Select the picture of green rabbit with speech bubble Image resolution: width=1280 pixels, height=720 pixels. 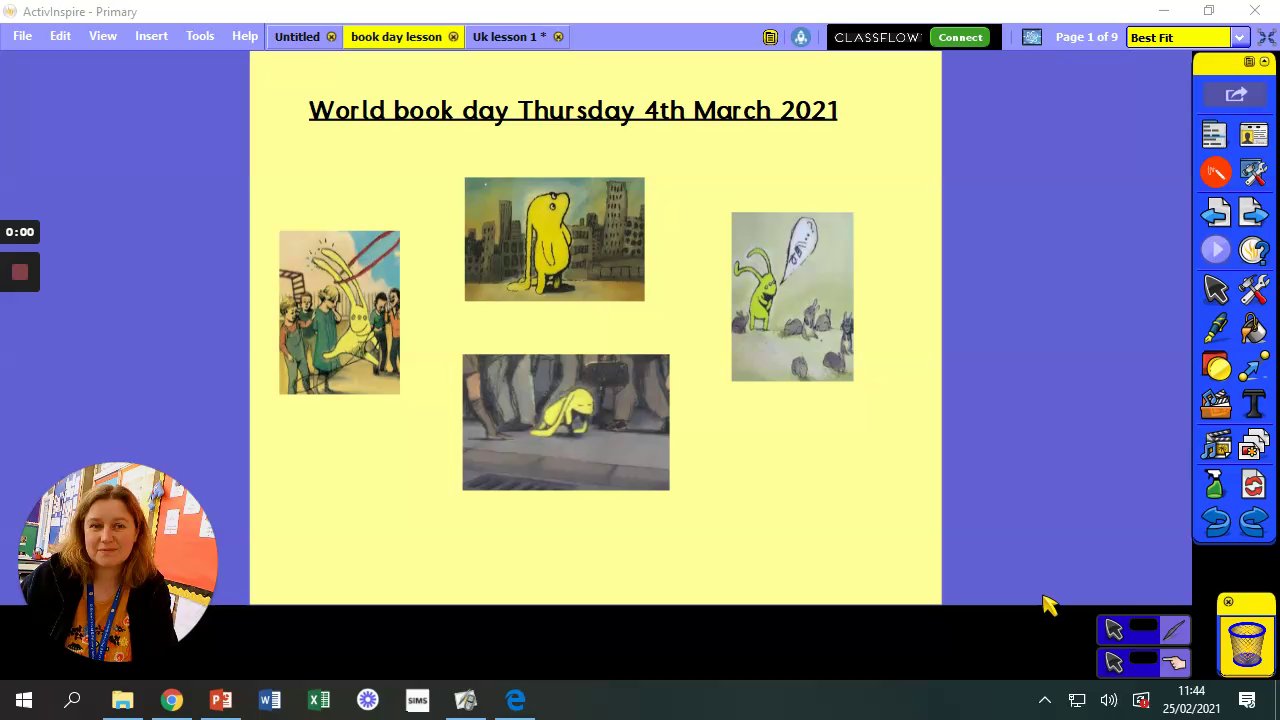(x=792, y=296)
